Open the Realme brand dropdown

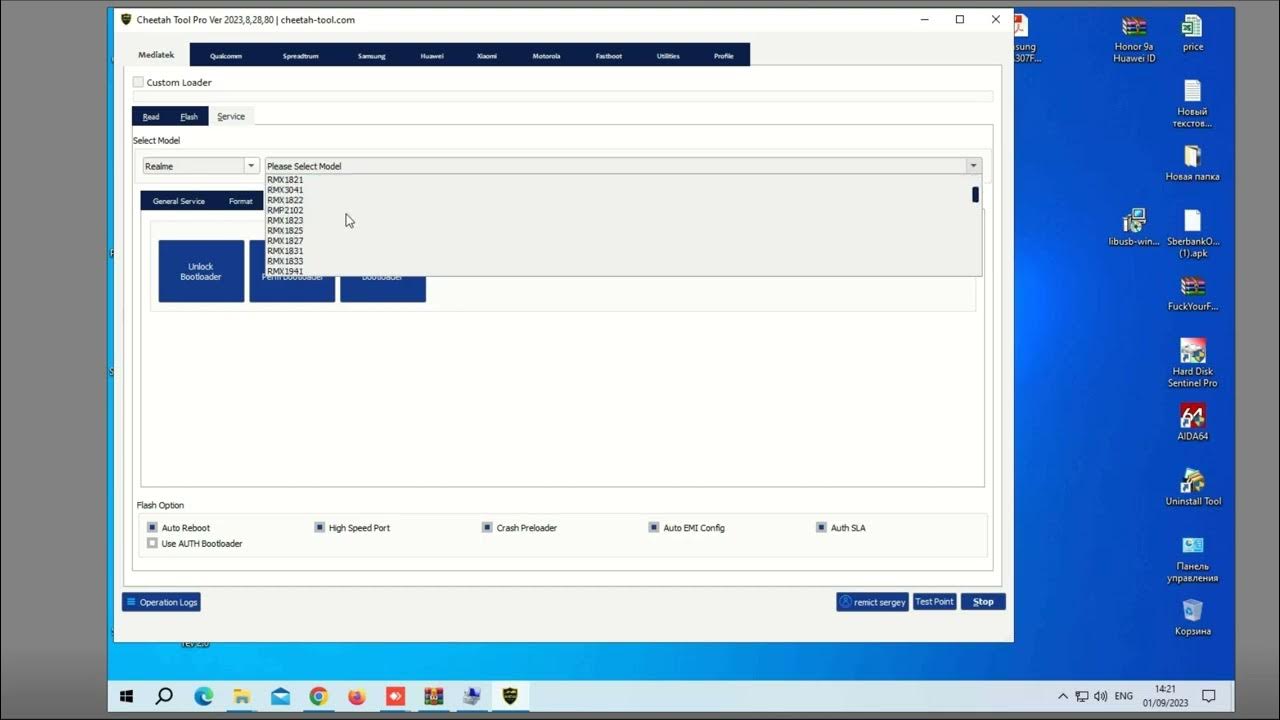(x=201, y=166)
